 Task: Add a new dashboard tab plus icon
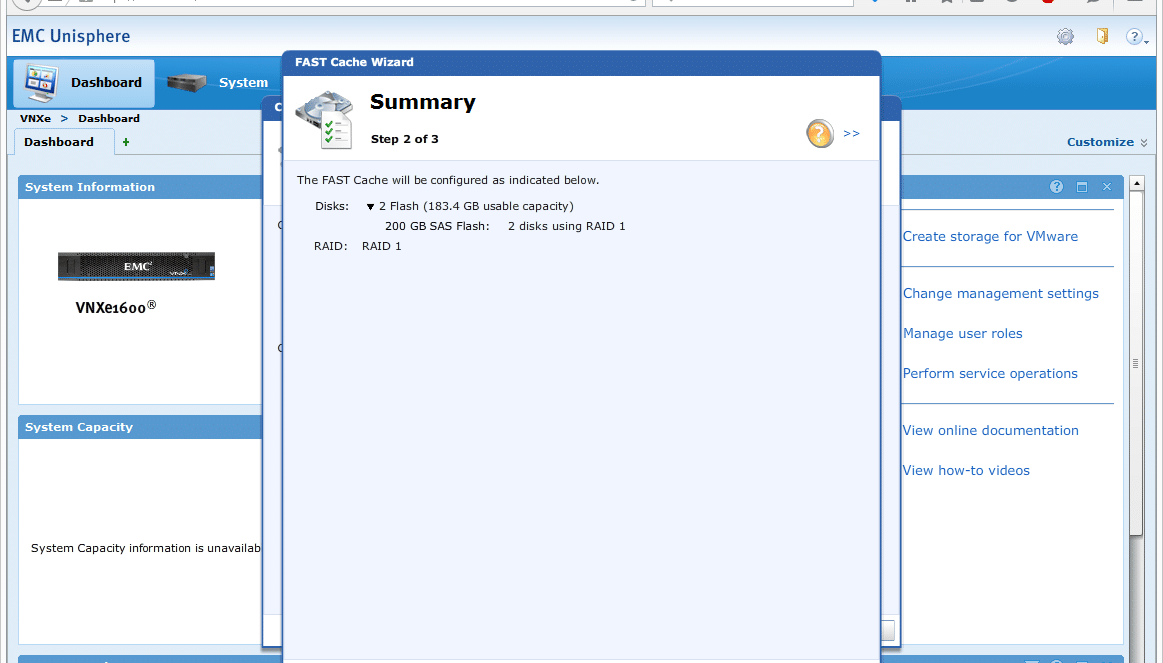pyautogui.click(x=126, y=142)
